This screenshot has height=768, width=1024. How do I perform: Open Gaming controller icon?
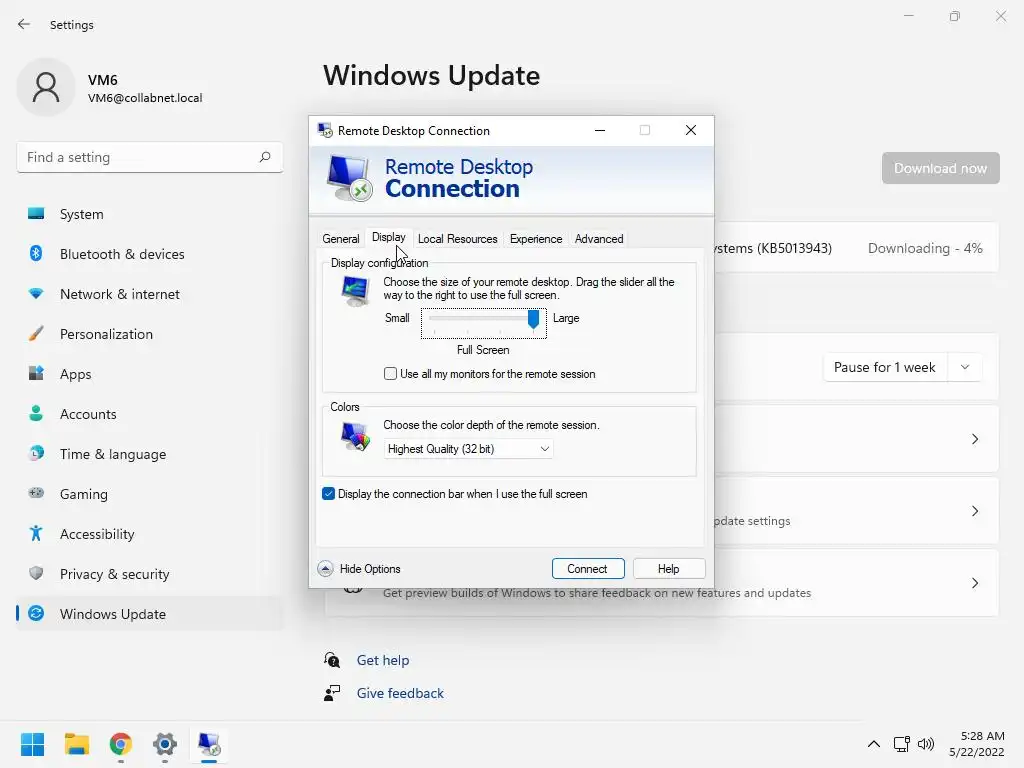tap(36, 493)
